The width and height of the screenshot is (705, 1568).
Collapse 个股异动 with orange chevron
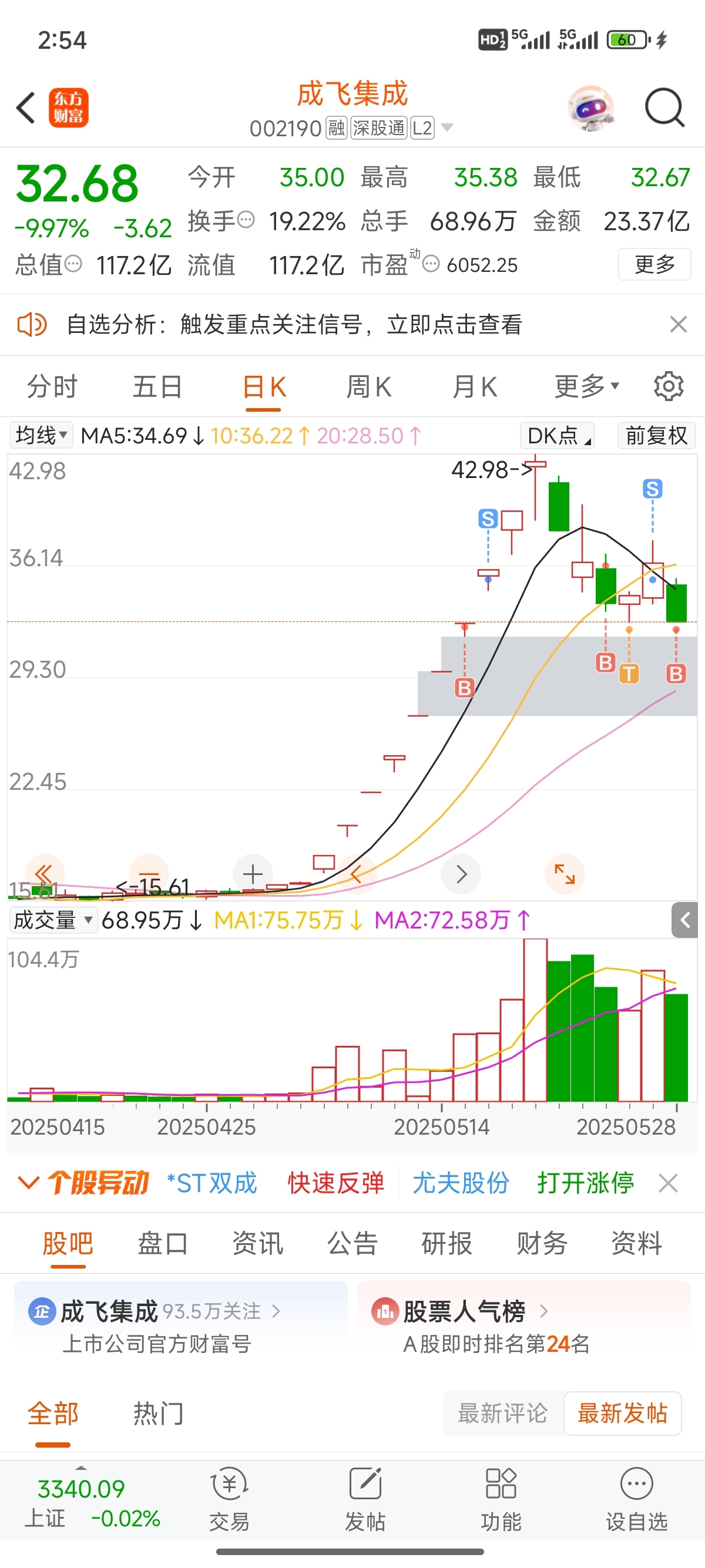[x=29, y=1183]
